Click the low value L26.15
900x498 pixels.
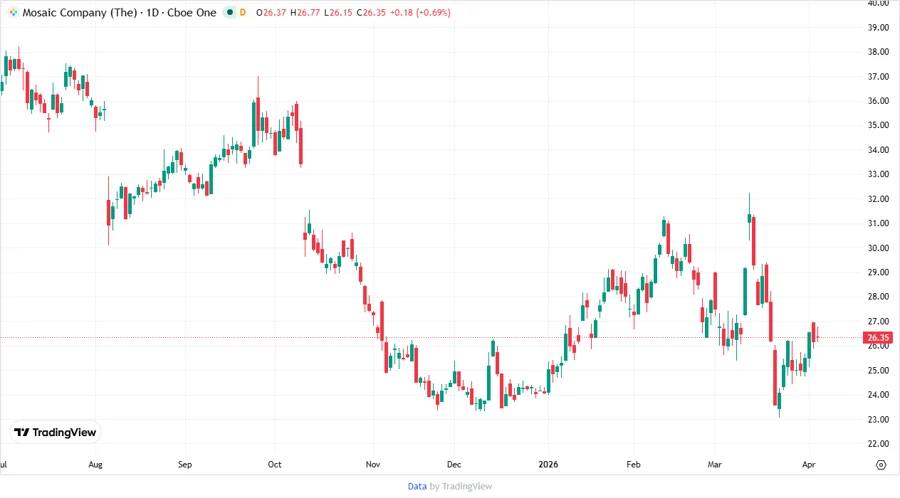click(338, 12)
